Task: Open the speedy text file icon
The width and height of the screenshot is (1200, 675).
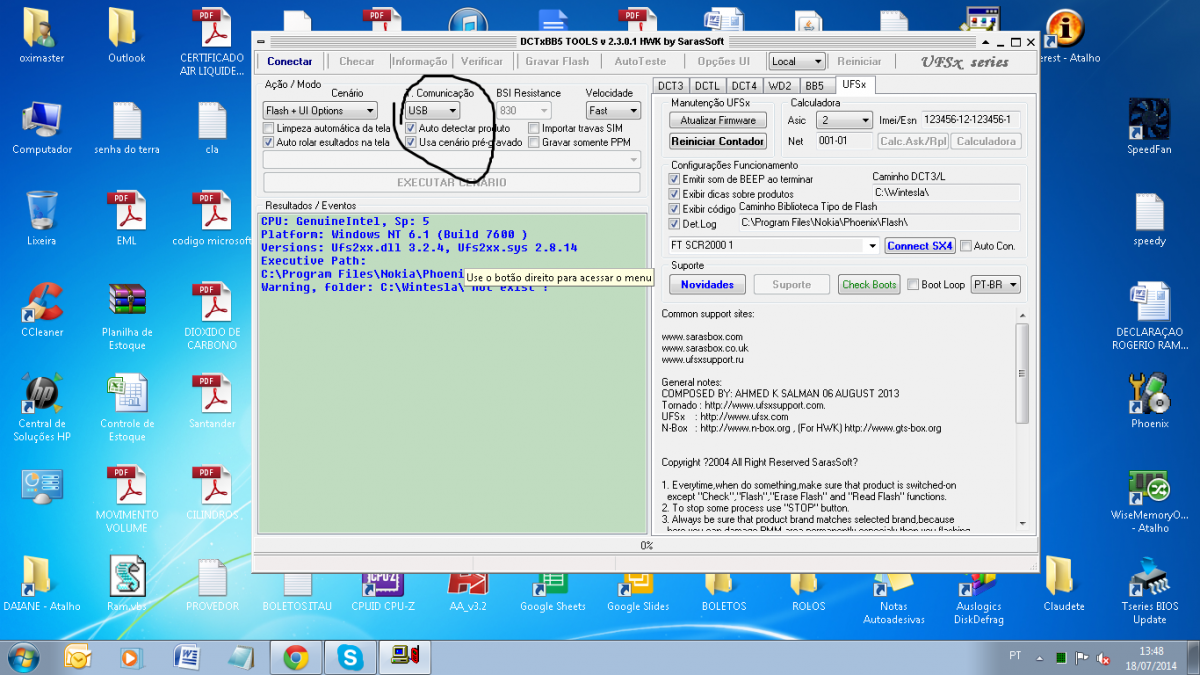Action: point(1149,219)
